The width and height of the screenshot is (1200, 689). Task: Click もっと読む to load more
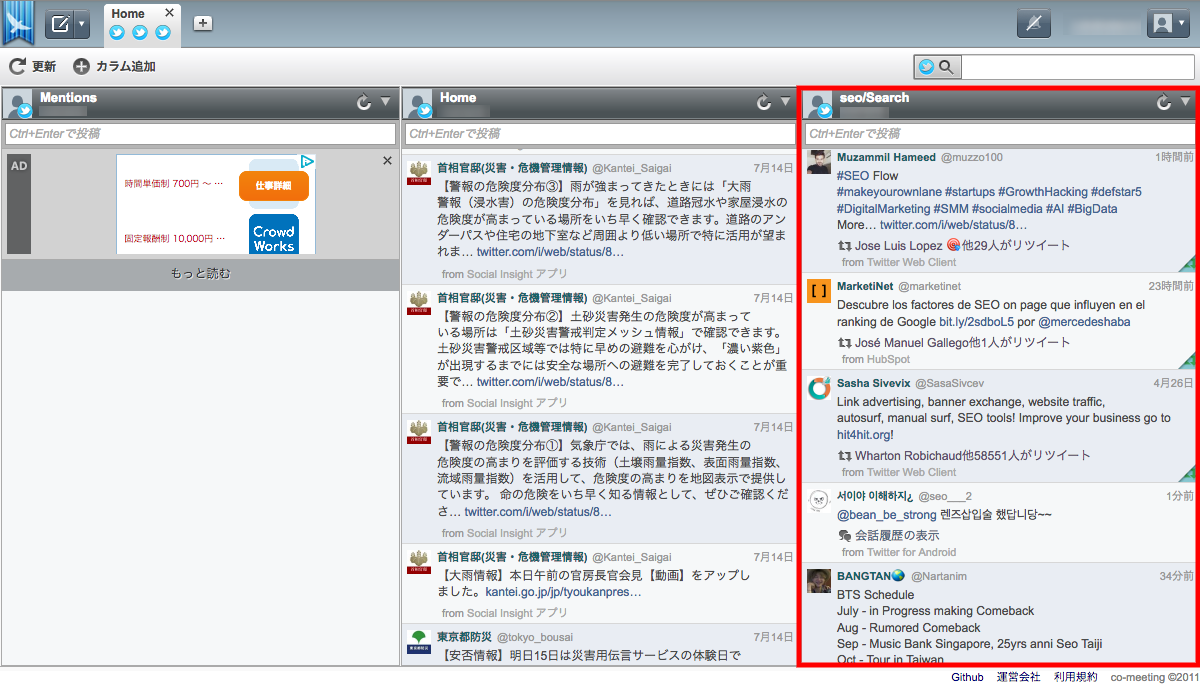coord(200,273)
